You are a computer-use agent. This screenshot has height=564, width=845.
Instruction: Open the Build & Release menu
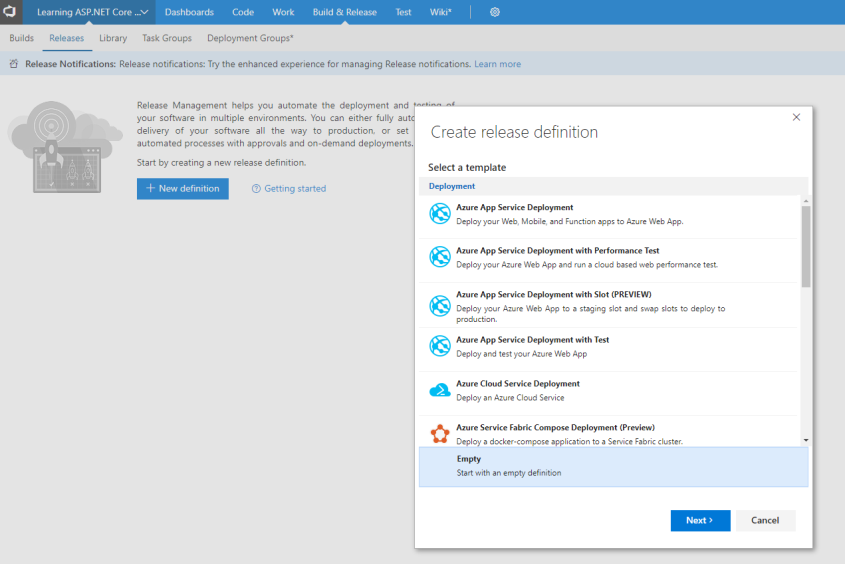point(344,12)
